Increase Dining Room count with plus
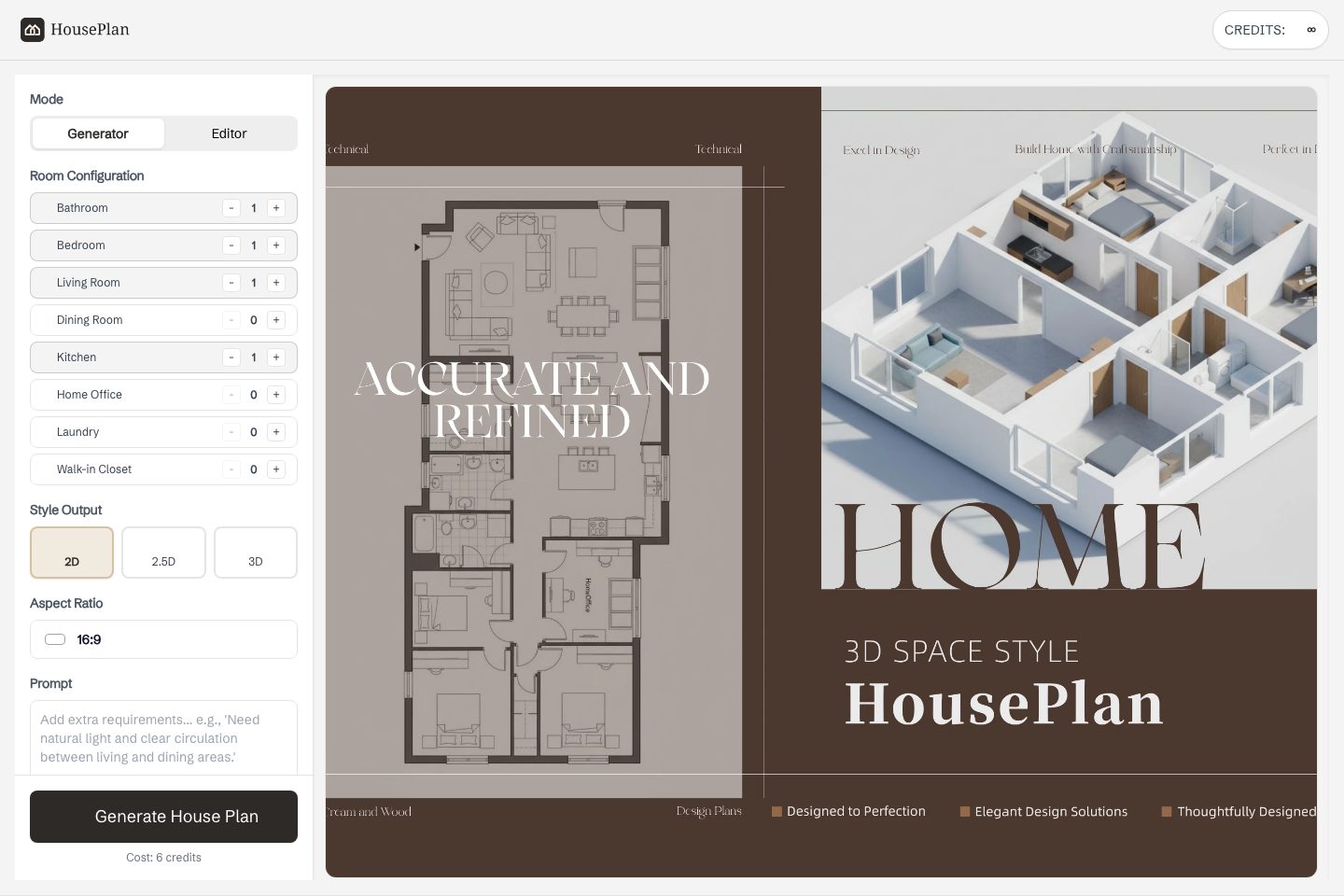The image size is (1344, 896). point(276,320)
